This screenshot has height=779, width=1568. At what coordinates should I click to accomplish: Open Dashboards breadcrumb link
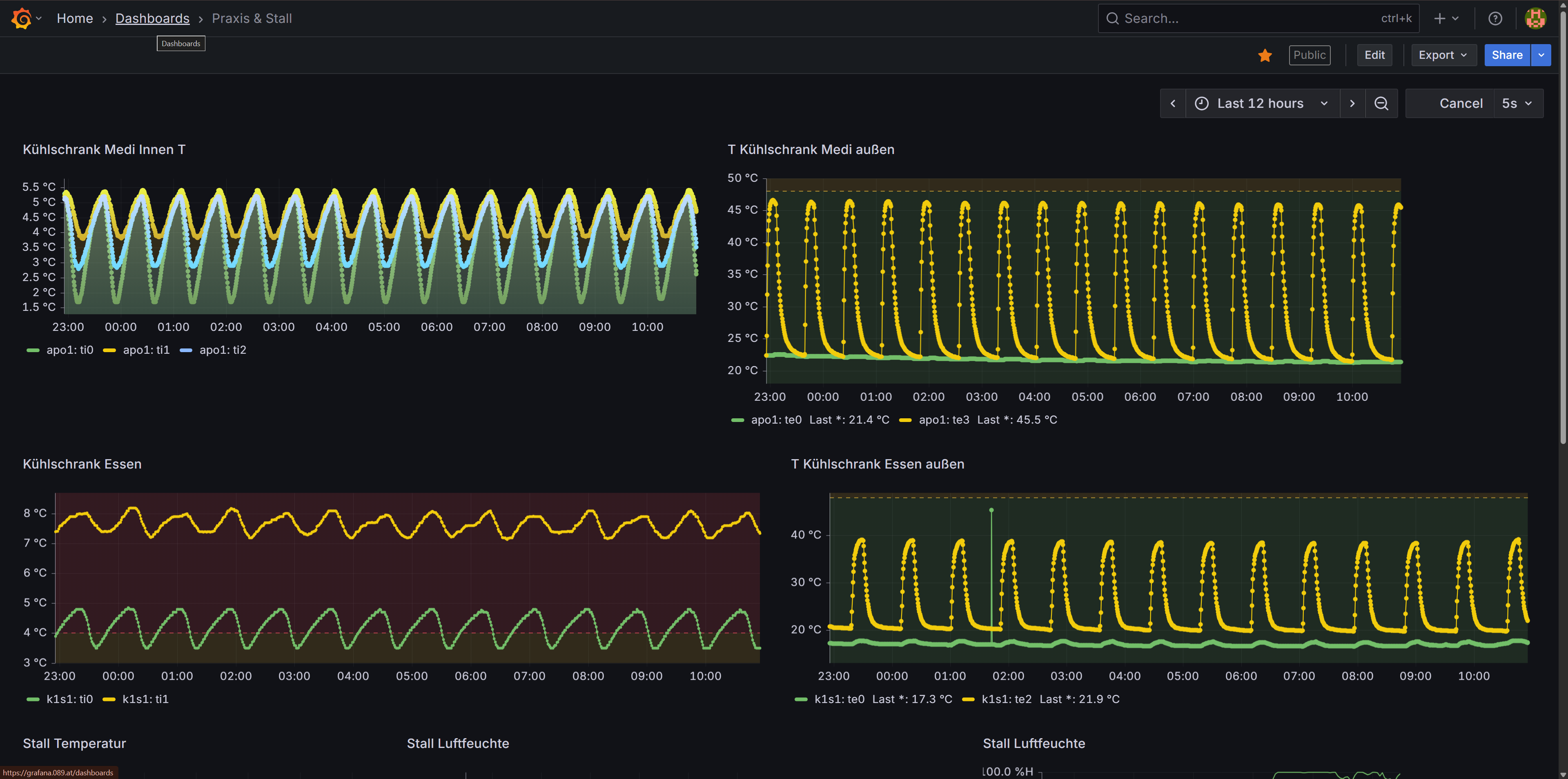152,18
